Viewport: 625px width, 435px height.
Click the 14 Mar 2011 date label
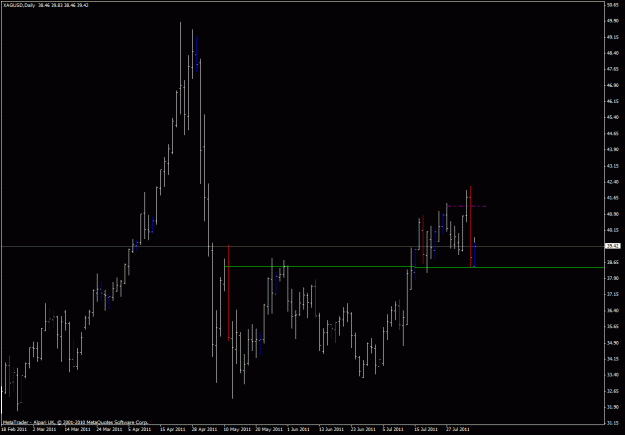77,430
